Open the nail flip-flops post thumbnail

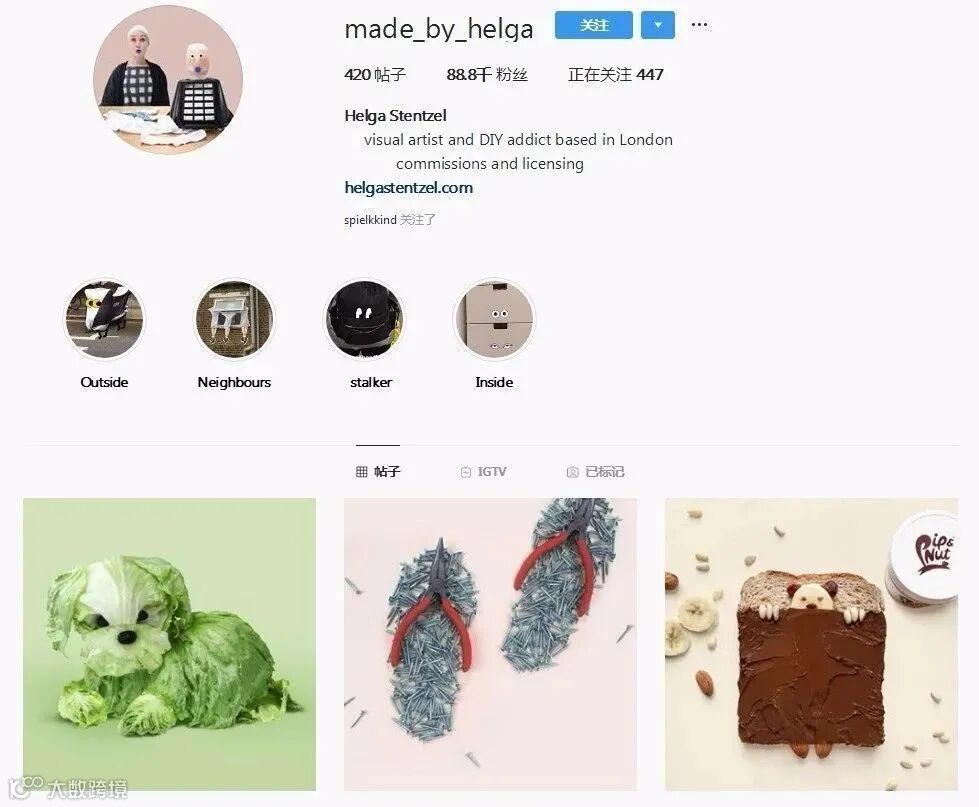[x=490, y=644]
